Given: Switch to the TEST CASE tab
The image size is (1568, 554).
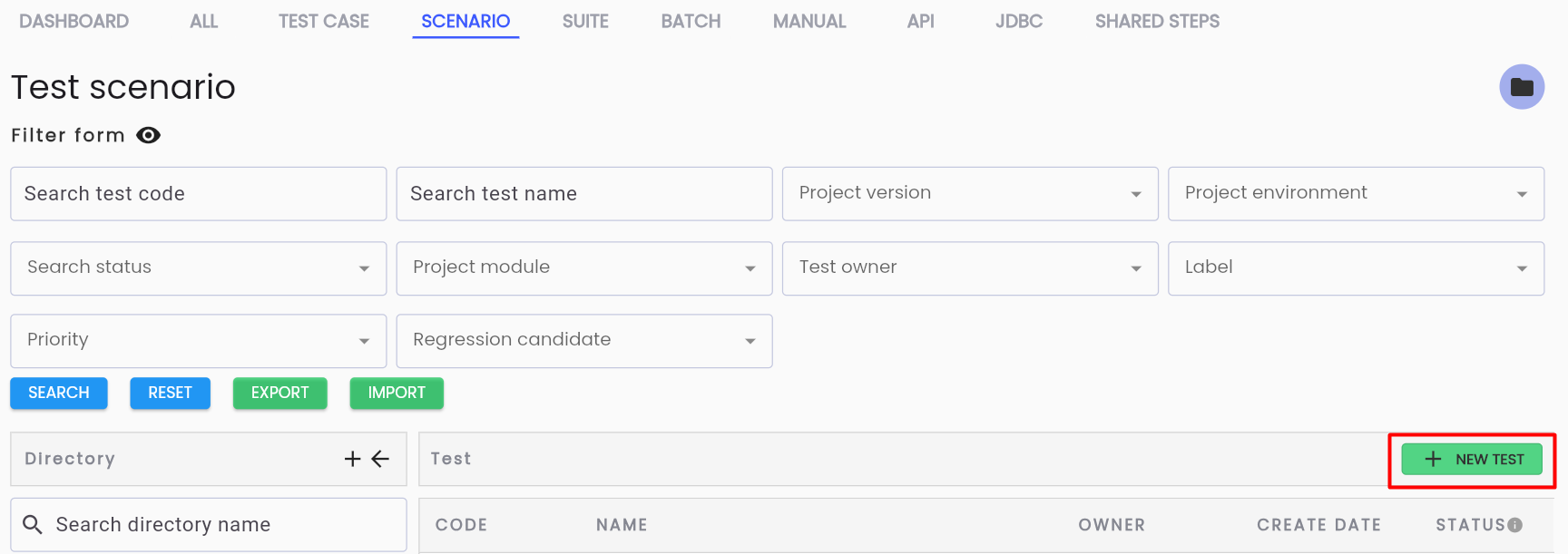Looking at the screenshot, I should click(324, 21).
